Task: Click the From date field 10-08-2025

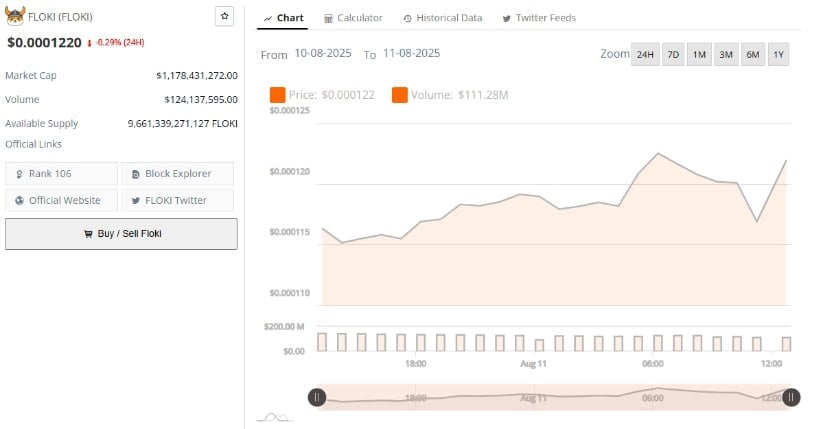Action: coord(323,53)
